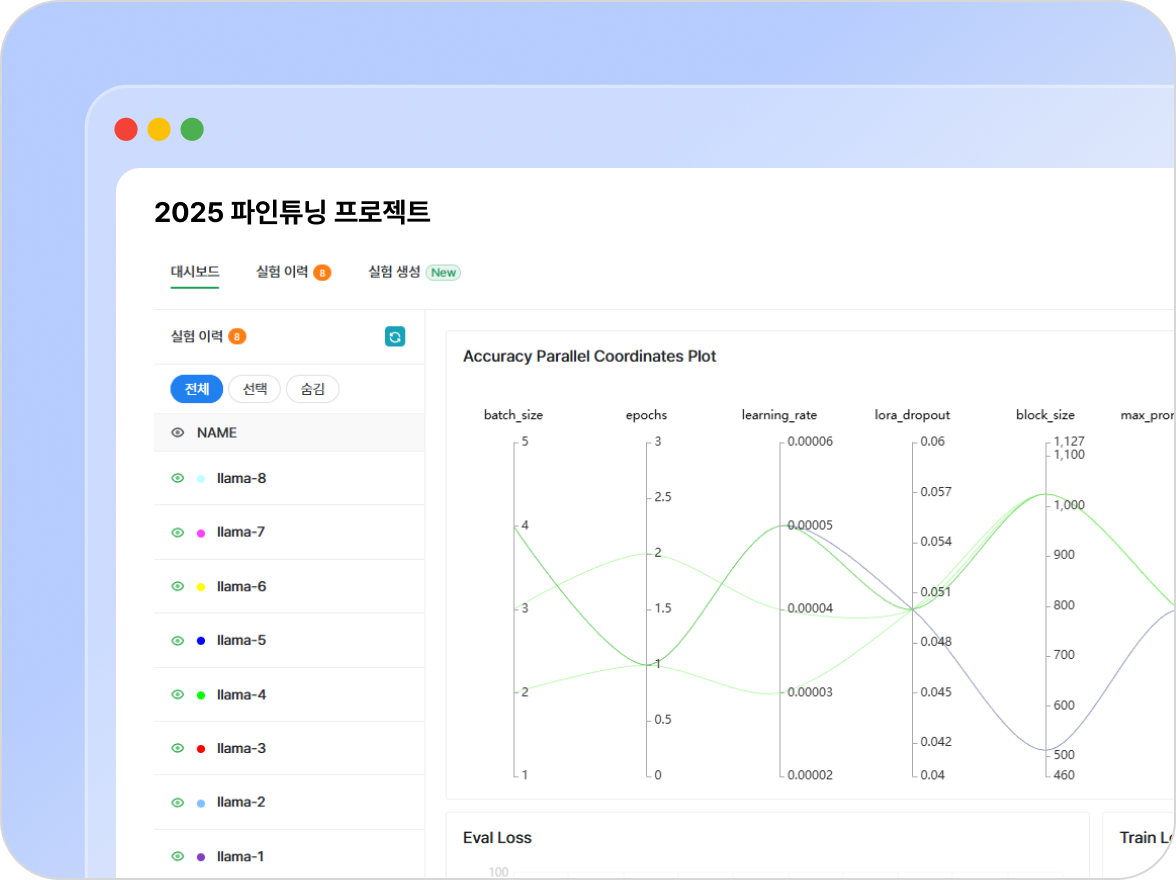Click the eye icon next to llama-3
This screenshot has height=880, width=1176.
(178, 748)
